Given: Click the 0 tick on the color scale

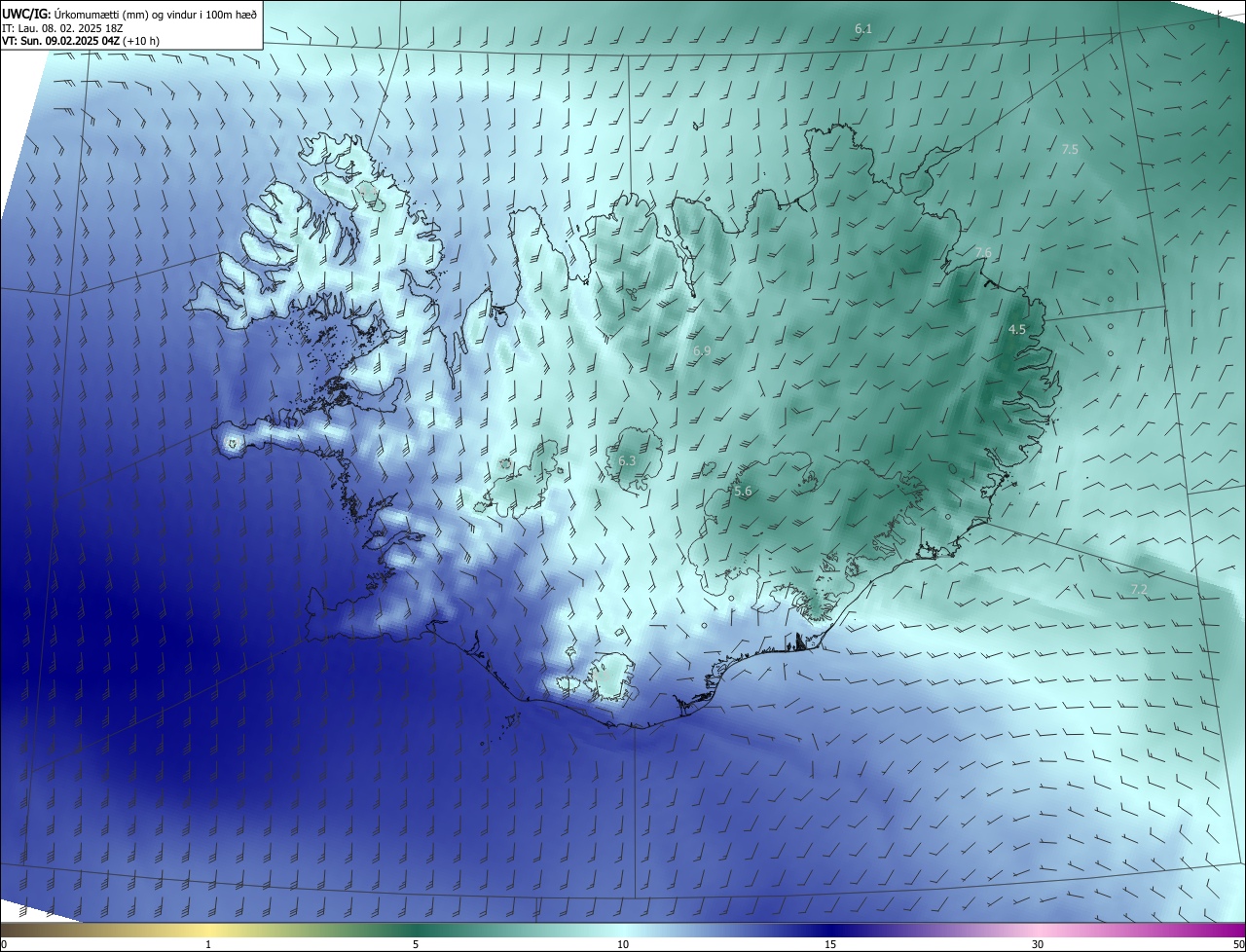Looking at the screenshot, I should pyautogui.click(x=4, y=944).
